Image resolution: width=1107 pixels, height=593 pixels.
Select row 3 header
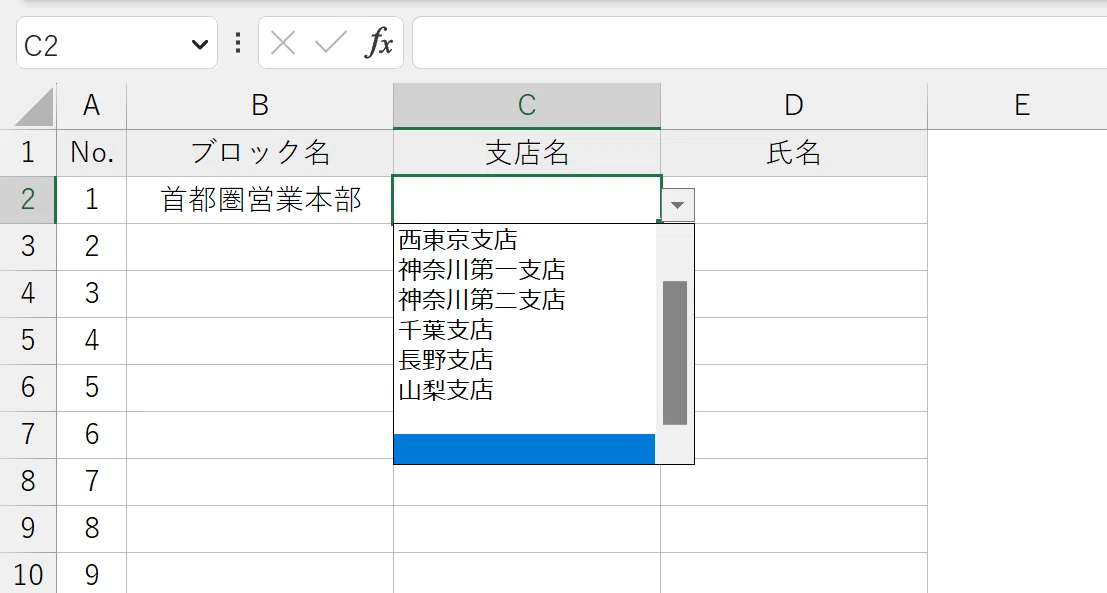coord(28,246)
